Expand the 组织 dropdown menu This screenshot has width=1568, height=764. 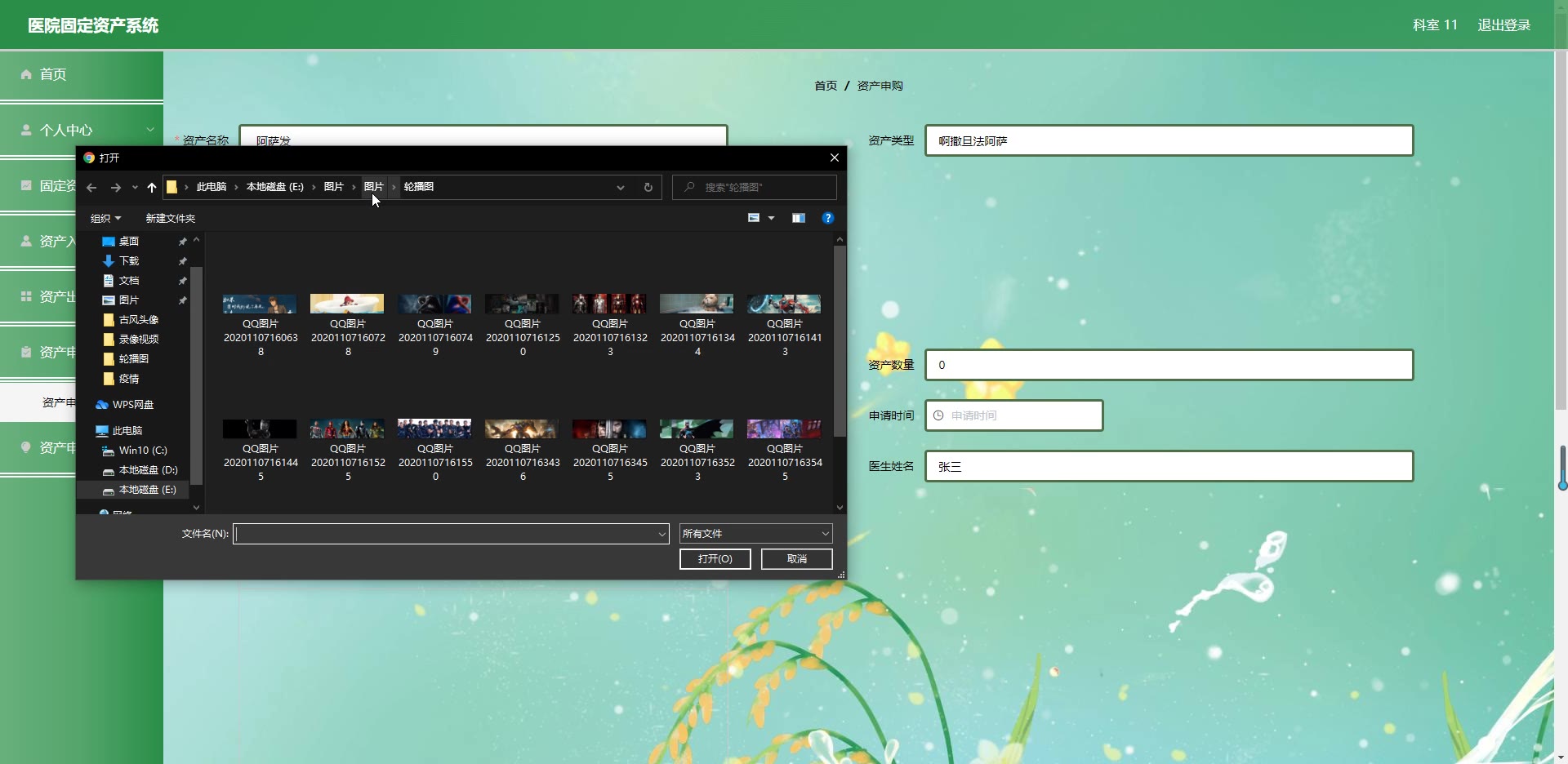[x=105, y=219]
